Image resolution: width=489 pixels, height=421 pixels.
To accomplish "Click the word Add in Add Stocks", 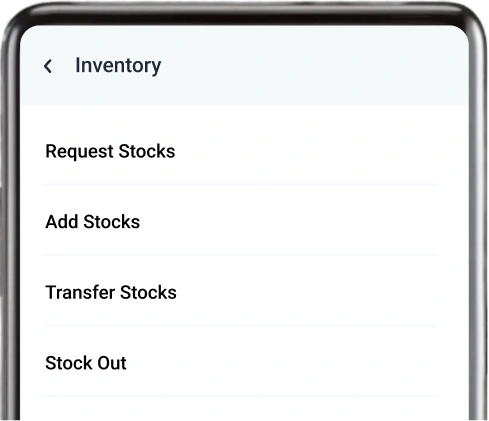I will (x=62, y=222).
